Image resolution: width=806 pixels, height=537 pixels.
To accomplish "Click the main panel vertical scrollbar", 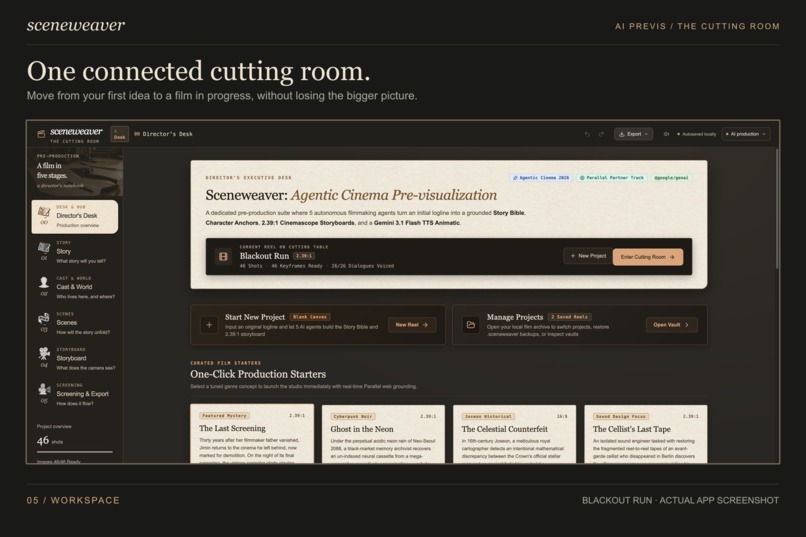I will tap(777, 209).
